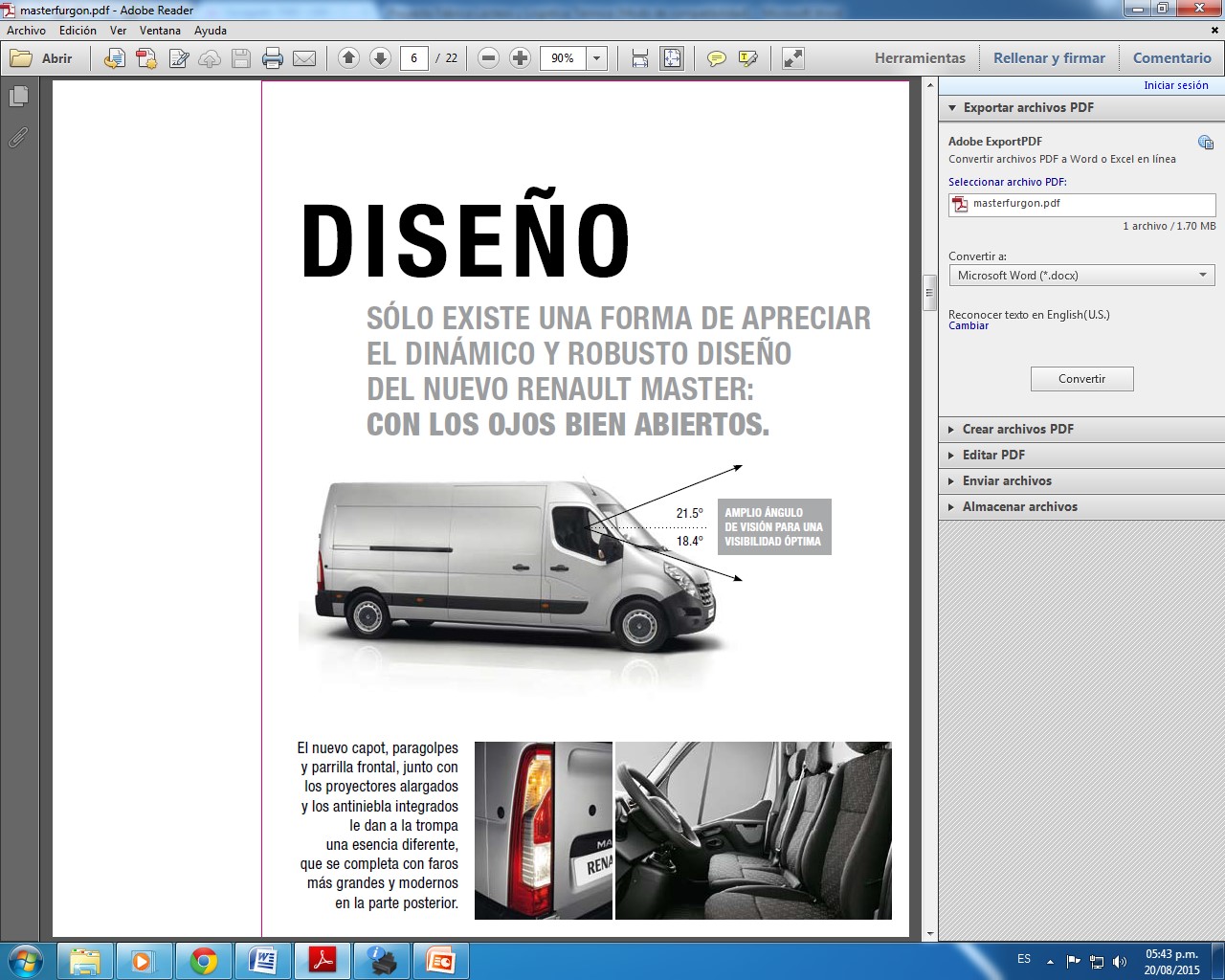Click the Cambiar language link
This screenshot has width=1225, height=980.
pos(969,326)
